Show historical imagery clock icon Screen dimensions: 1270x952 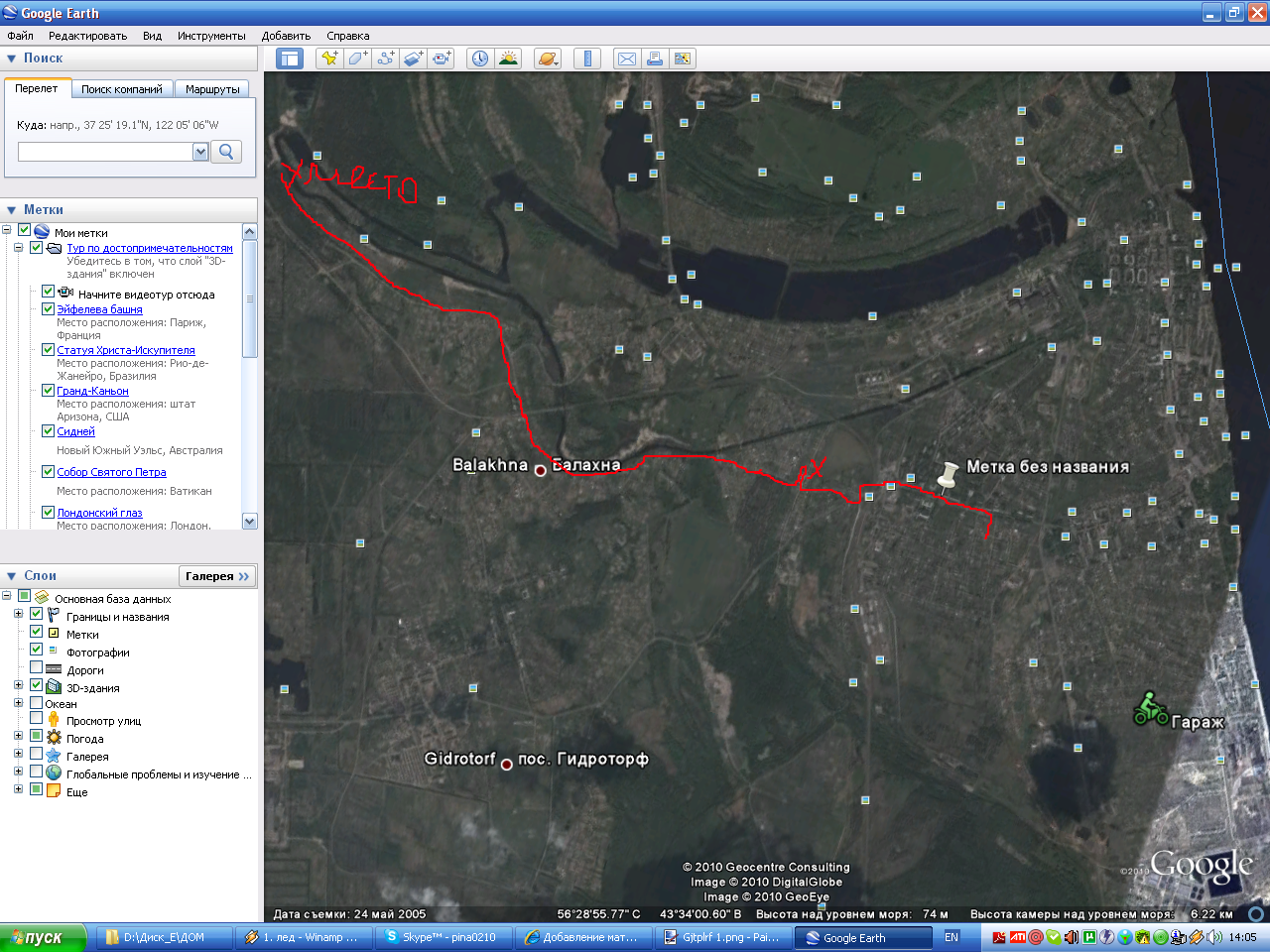coord(480,59)
